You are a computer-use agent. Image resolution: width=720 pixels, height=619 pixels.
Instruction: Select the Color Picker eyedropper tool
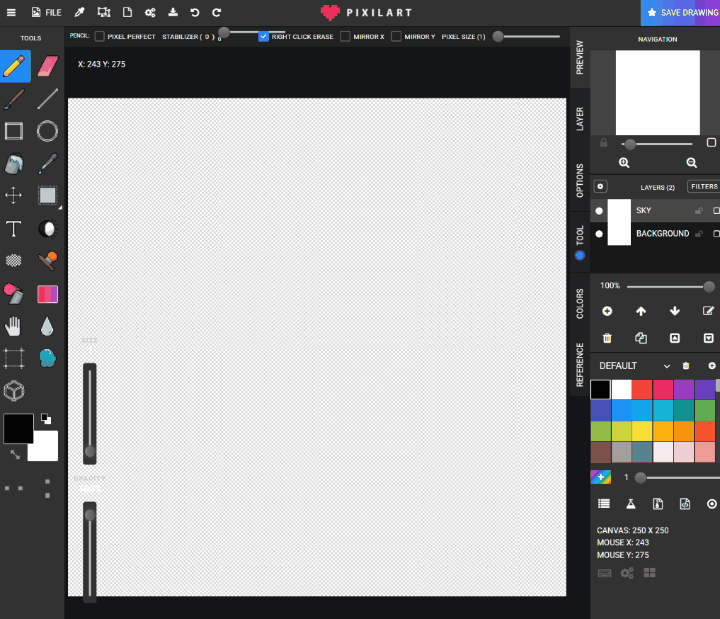point(47,164)
